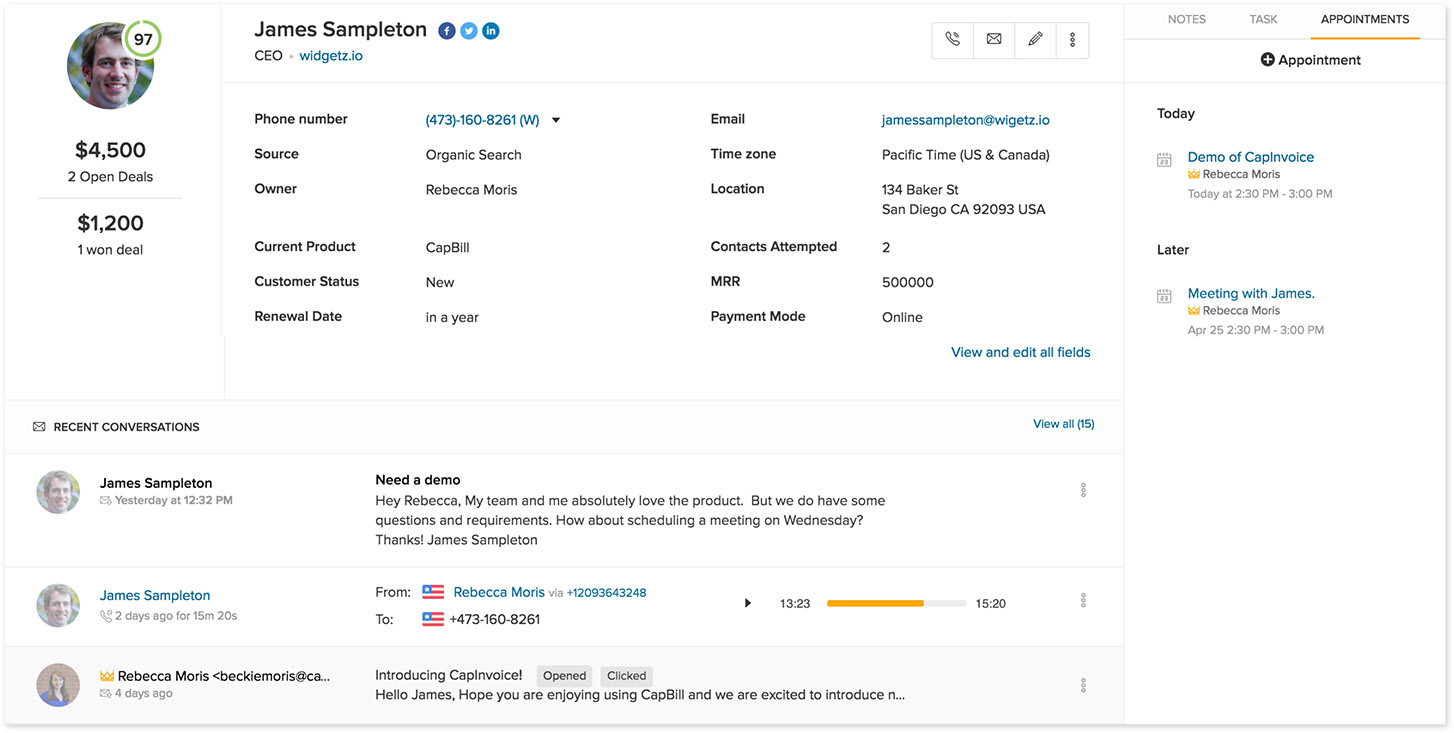Open the phone number dropdown arrow
Viewport: 1454px width, 733px height.
[x=555, y=119]
